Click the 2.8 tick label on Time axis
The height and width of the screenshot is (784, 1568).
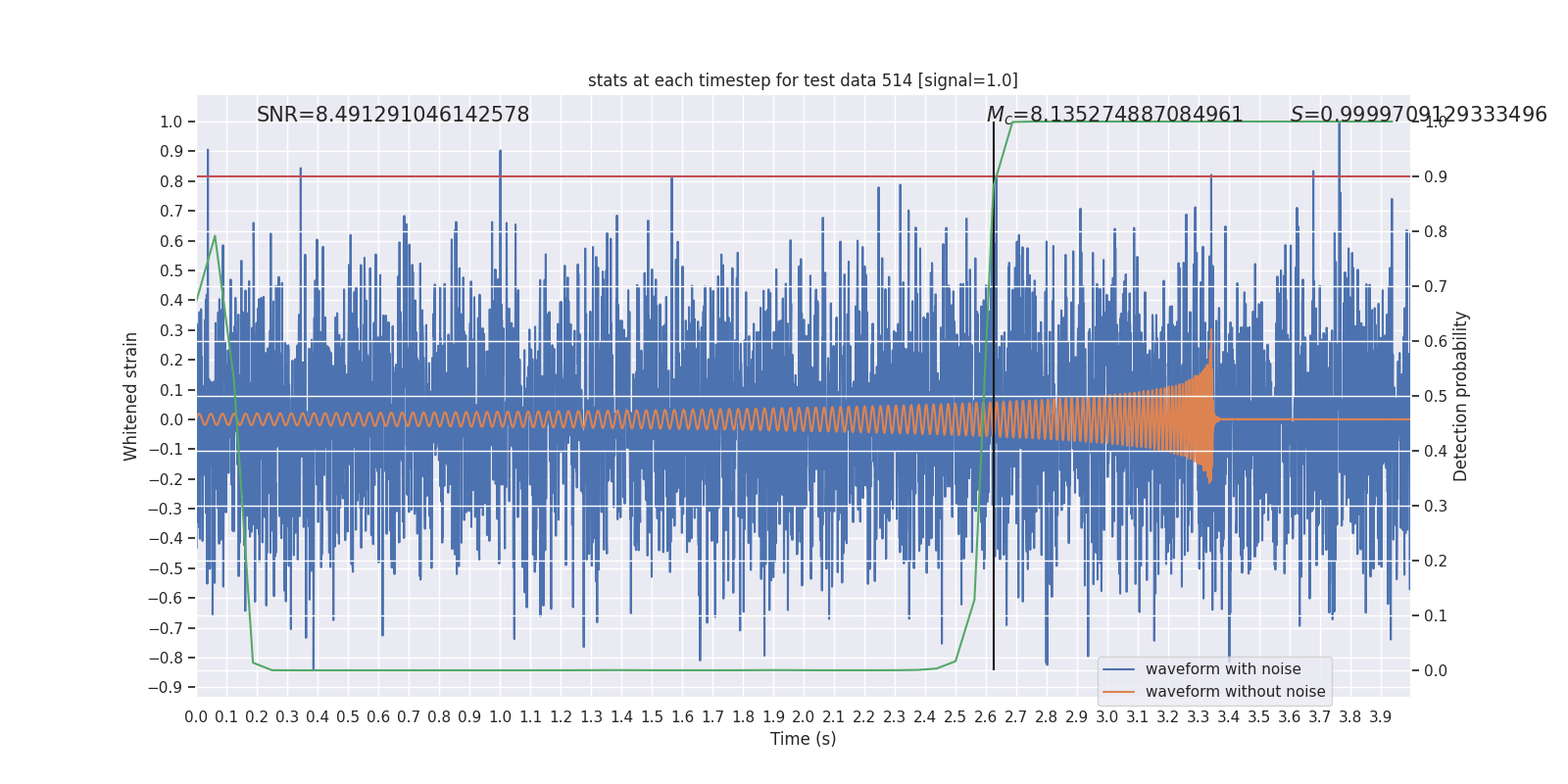pos(1047,717)
